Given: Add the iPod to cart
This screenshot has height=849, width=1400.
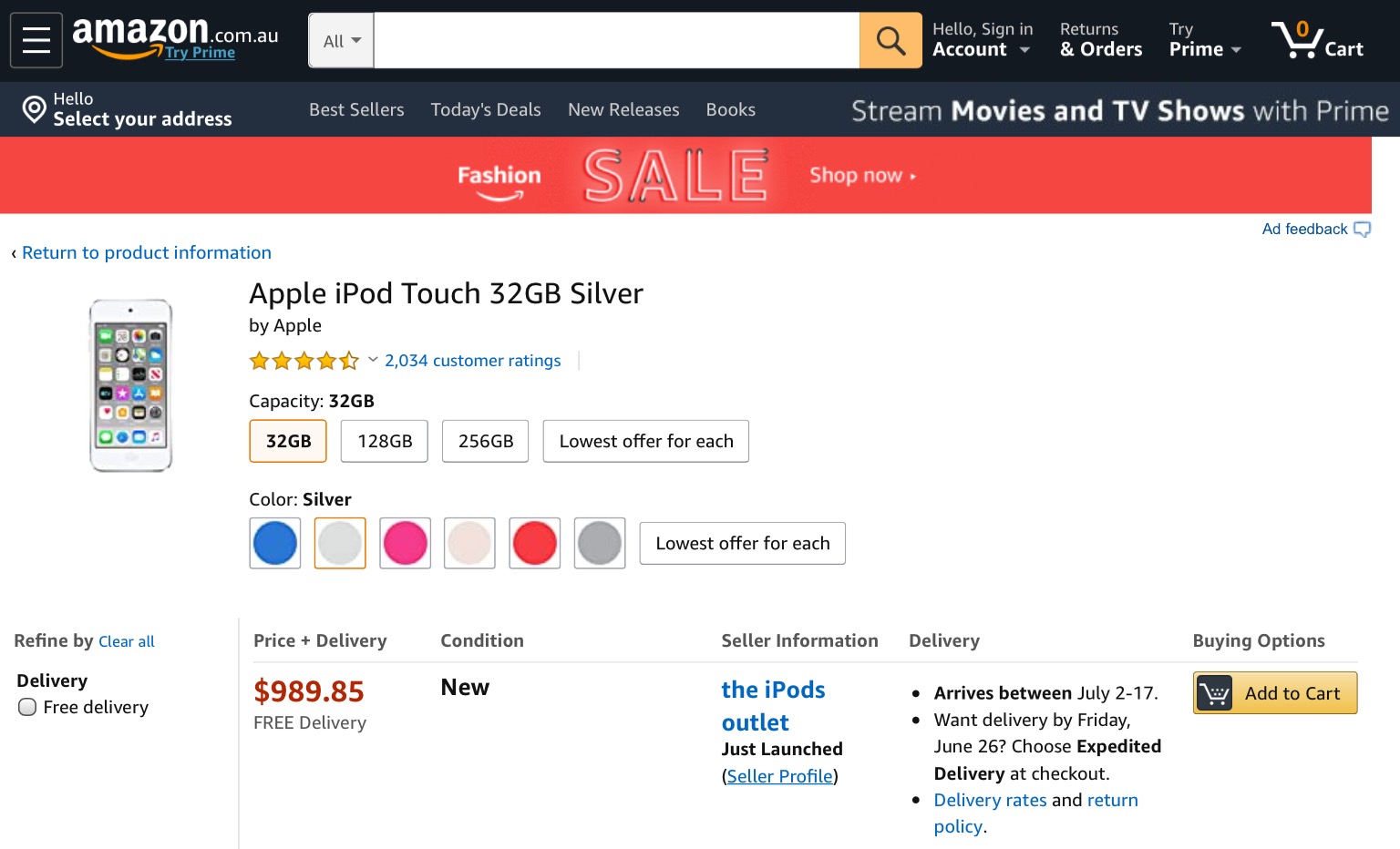Looking at the screenshot, I should click(1274, 693).
